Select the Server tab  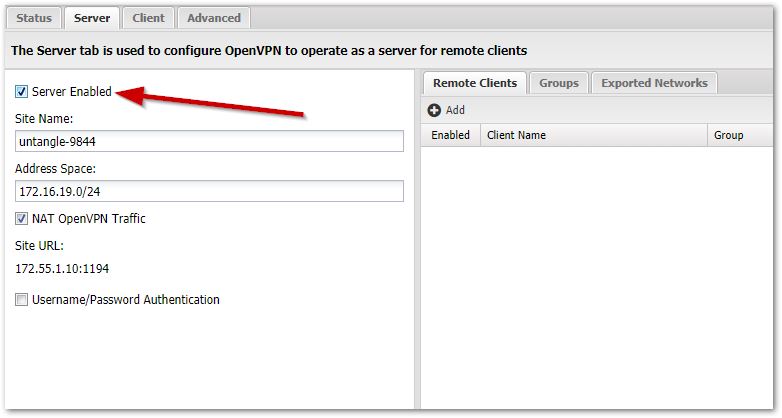(x=92, y=18)
